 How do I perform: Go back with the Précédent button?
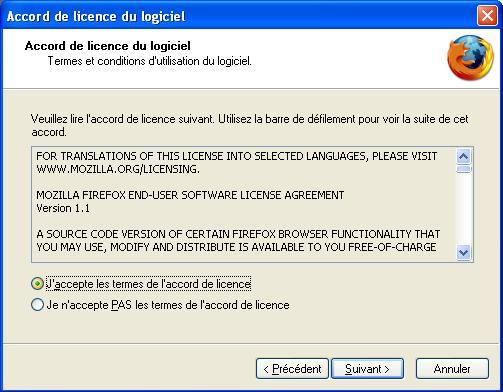[x=292, y=369]
